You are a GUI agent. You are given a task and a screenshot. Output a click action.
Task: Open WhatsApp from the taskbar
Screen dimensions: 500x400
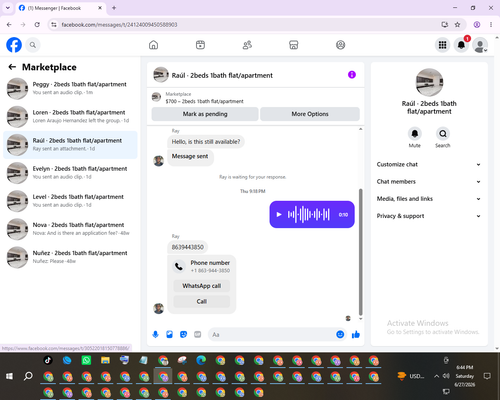tap(86, 360)
